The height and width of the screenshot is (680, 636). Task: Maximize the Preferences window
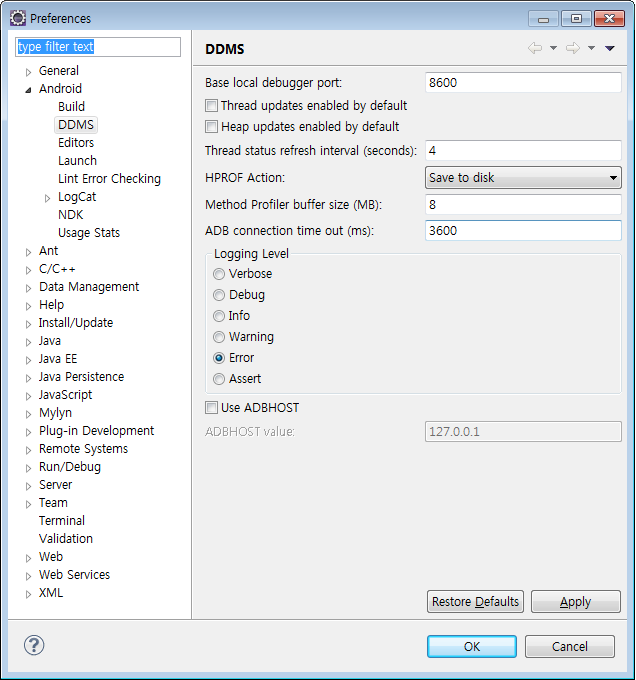(x=576, y=19)
